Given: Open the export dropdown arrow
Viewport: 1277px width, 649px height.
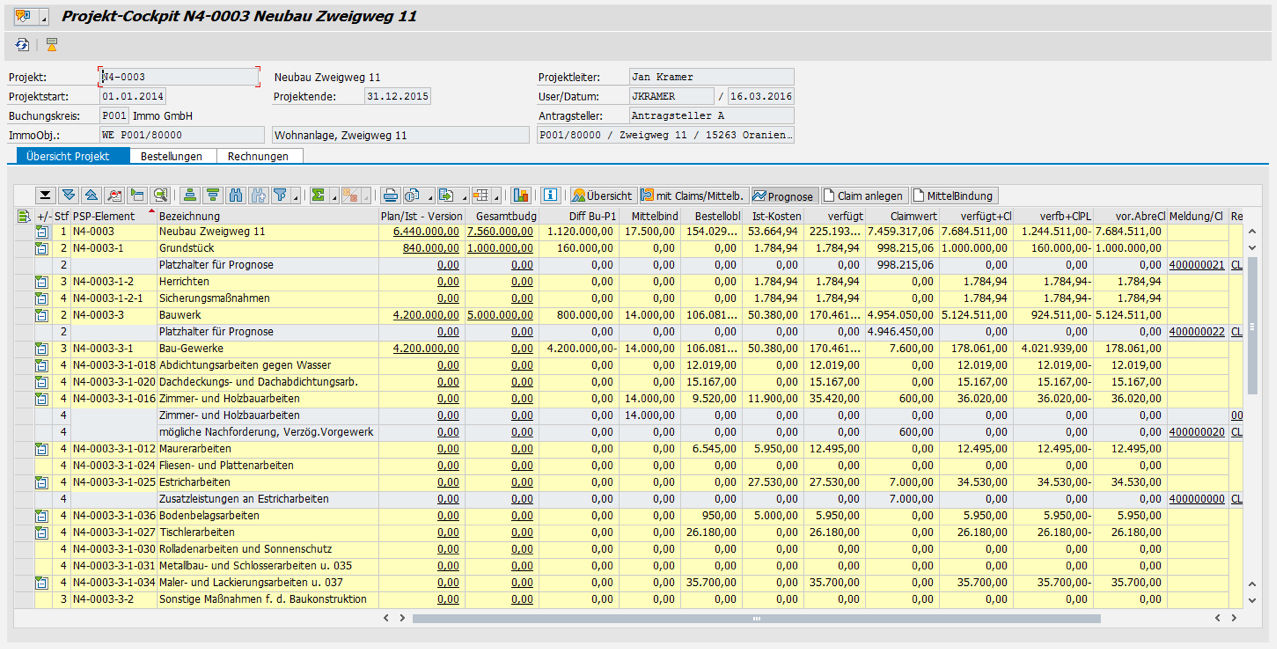Looking at the screenshot, I should (x=463, y=197).
